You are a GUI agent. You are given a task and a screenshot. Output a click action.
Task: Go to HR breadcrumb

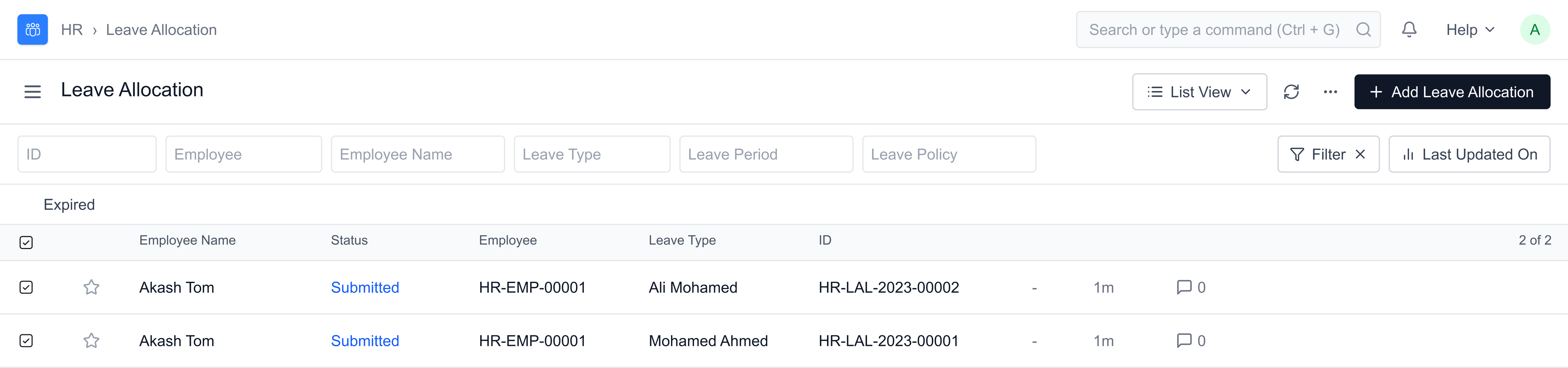click(x=72, y=30)
